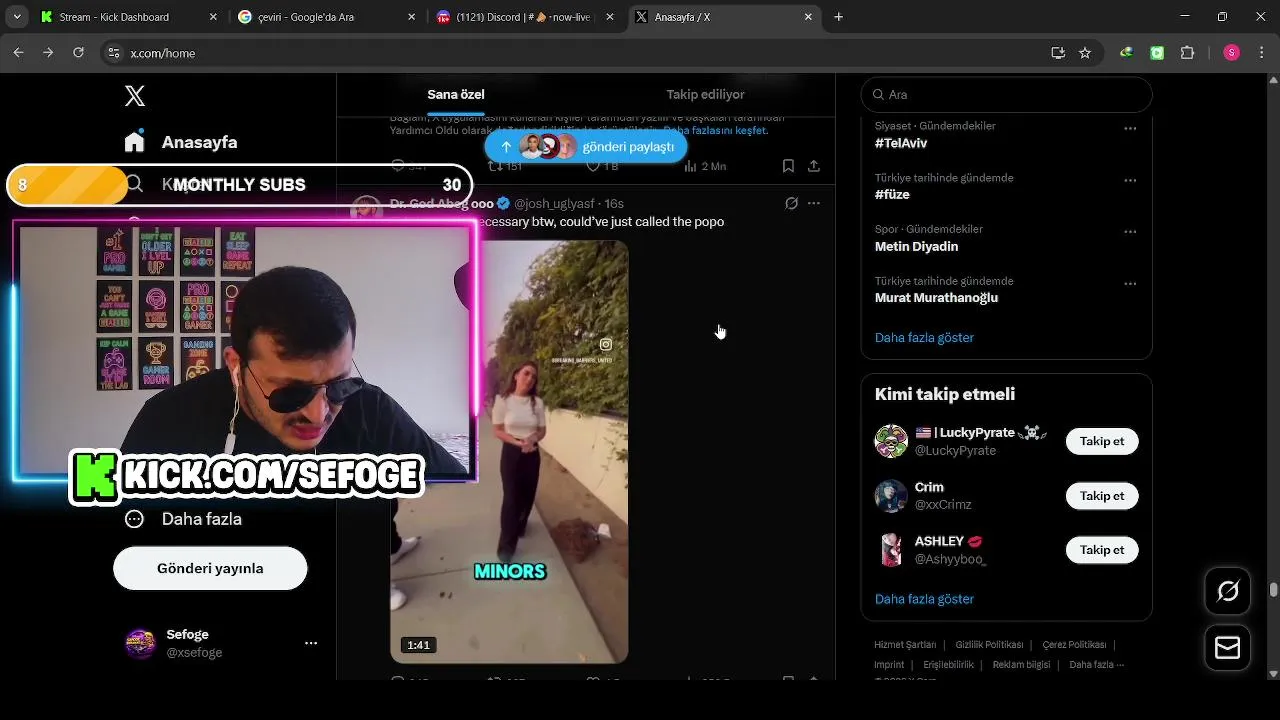Click the install app icon in address bar
Image resolution: width=1280 pixels, height=720 pixels.
click(x=1058, y=53)
